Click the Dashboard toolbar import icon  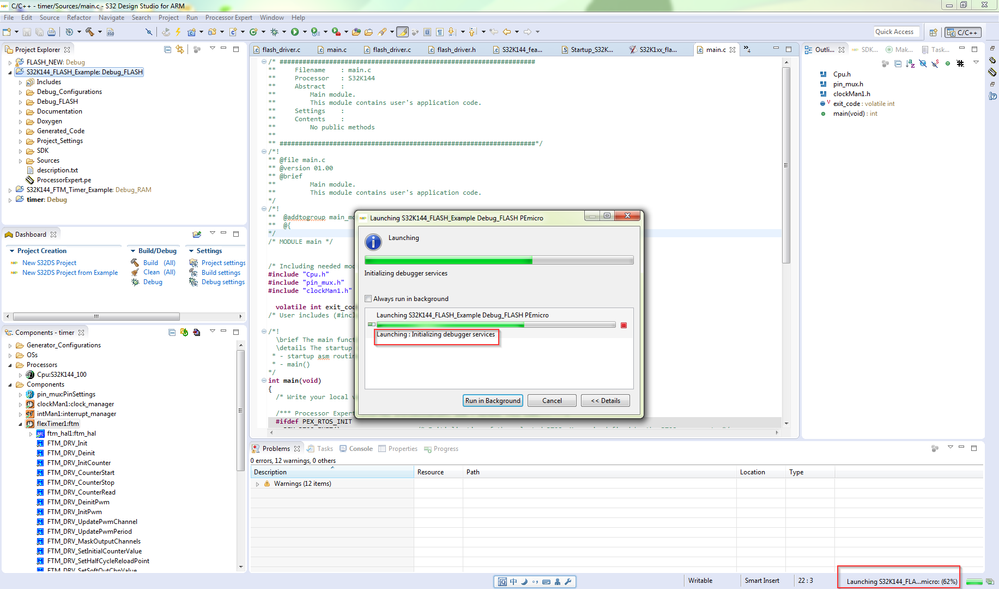[x=197, y=234]
